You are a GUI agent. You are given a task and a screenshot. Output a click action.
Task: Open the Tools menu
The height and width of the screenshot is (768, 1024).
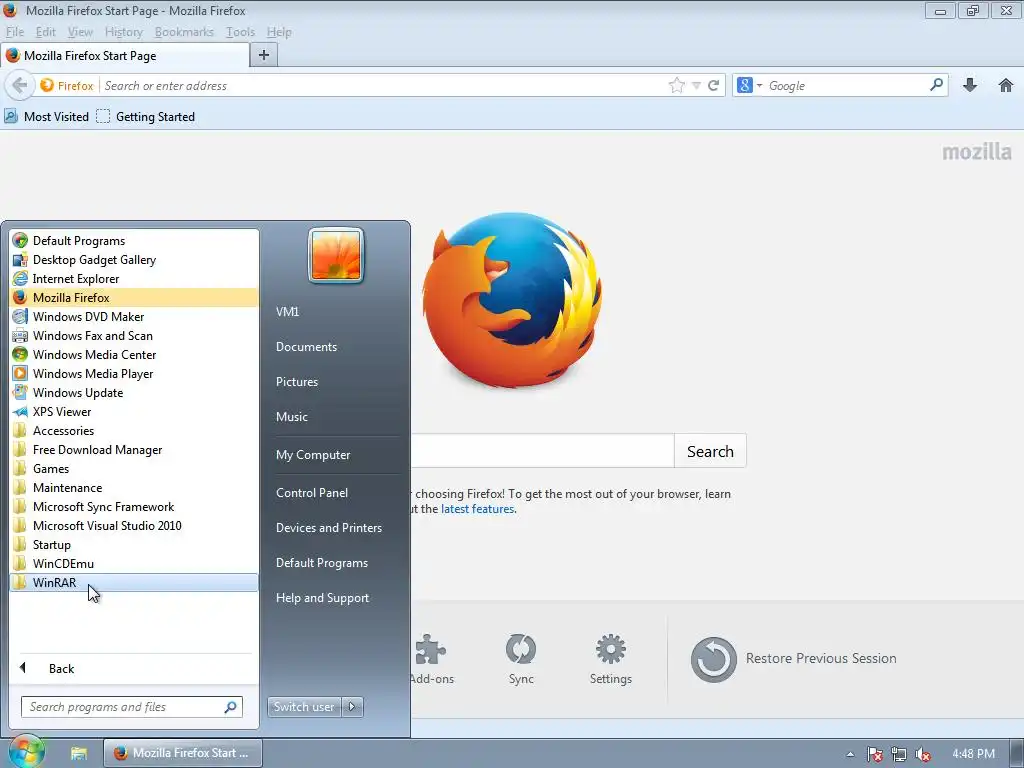click(x=240, y=32)
